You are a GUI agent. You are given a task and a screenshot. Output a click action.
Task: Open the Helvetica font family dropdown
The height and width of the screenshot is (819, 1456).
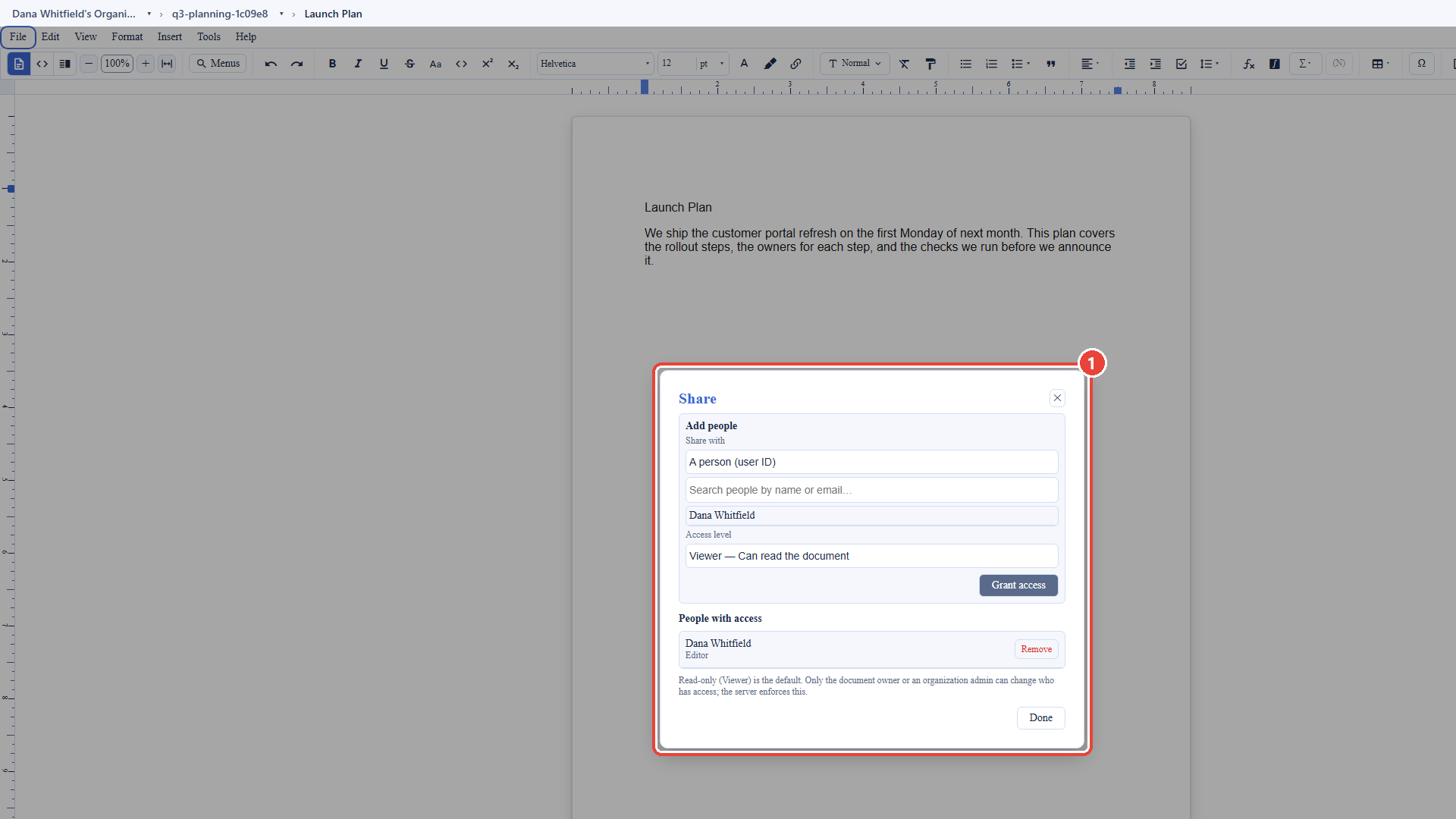[595, 64]
